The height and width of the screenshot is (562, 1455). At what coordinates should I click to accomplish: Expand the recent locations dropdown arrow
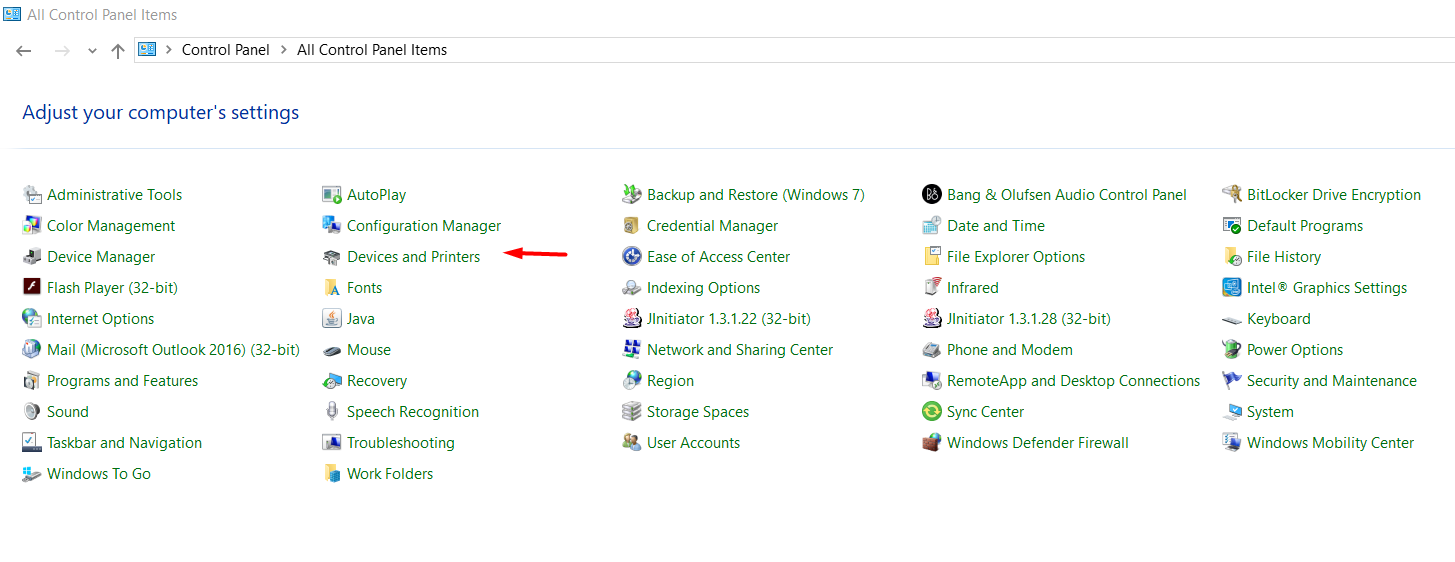point(92,51)
